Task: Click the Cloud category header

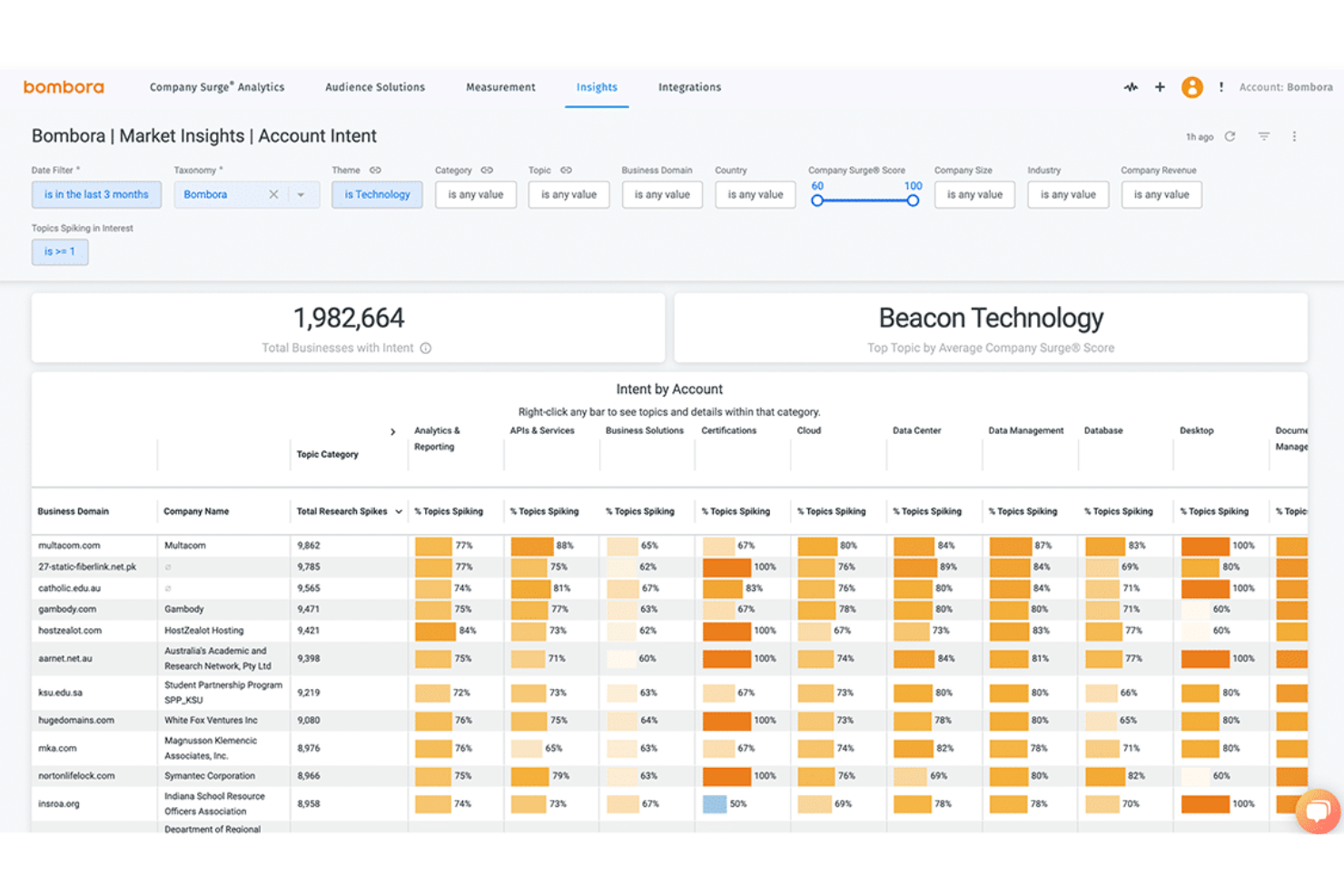Action: [809, 431]
